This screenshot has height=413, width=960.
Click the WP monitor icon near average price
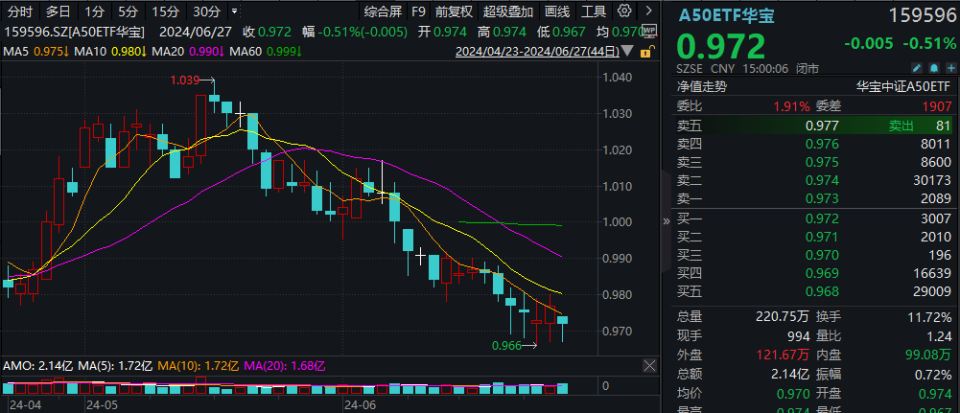[650, 30]
